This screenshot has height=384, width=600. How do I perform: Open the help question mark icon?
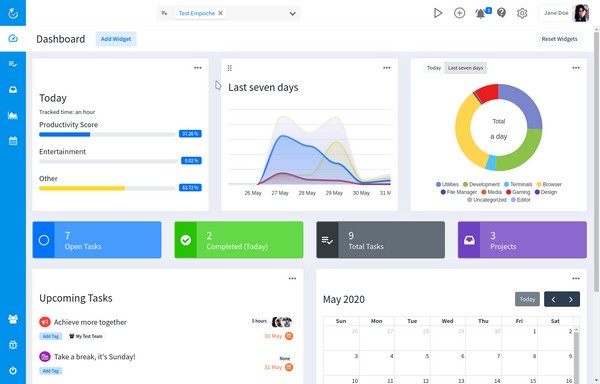point(501,13)
